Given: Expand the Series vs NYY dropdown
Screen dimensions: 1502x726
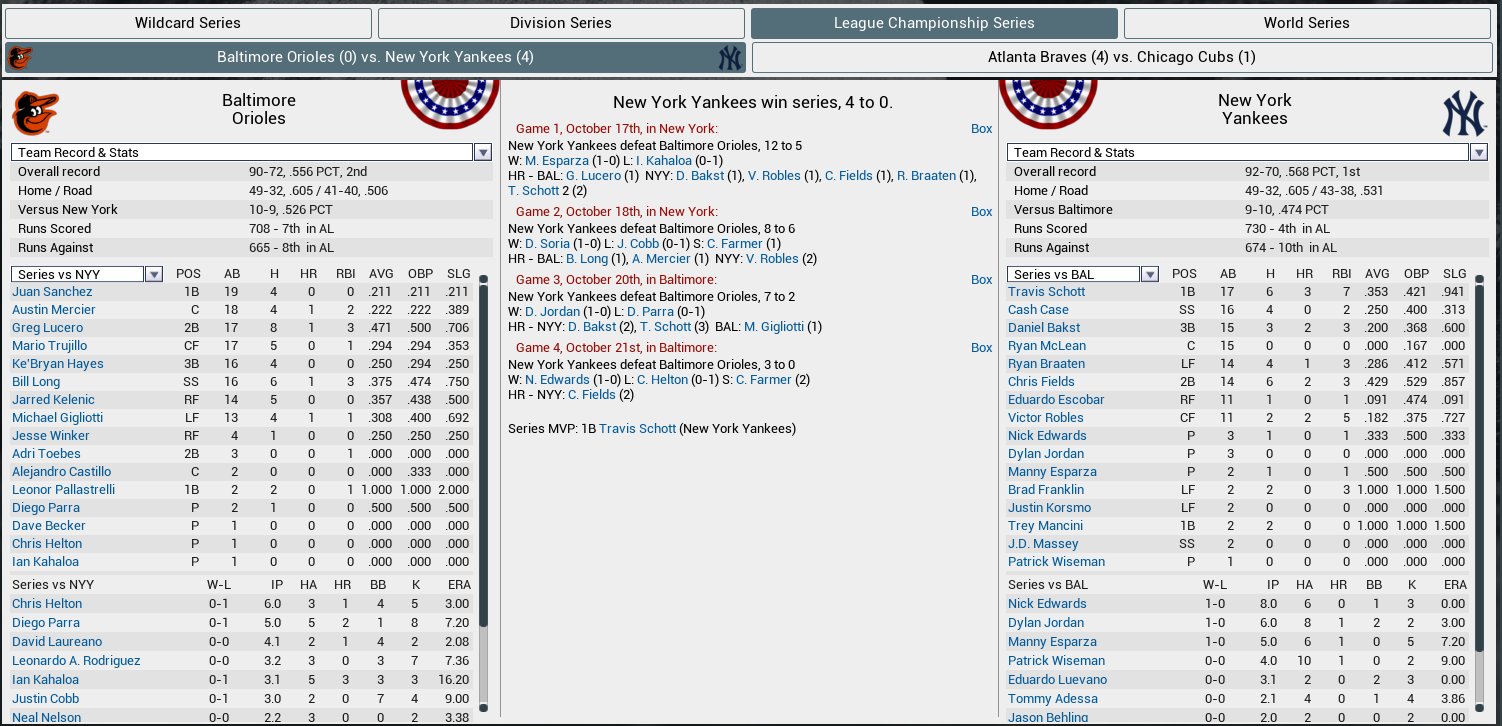Looking at the screenshot, I should pyautogui.click(x=87, y=274).
